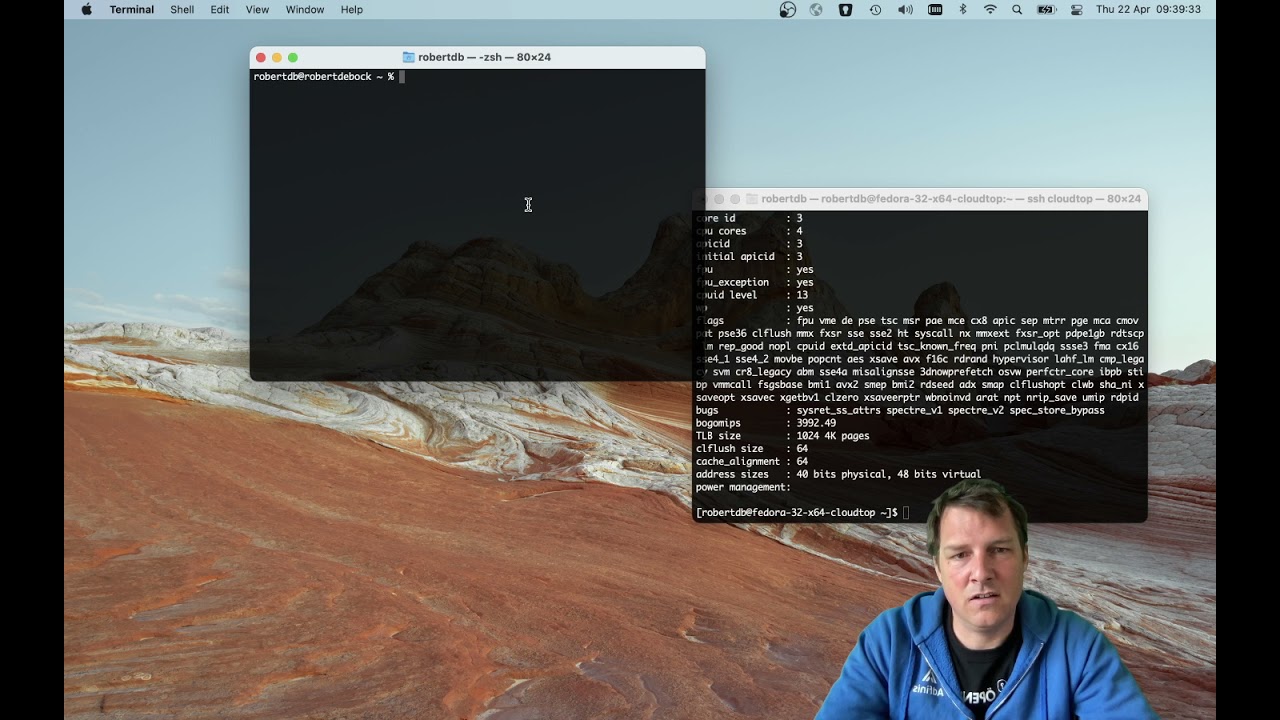Click the keyboard/memory icon in menu bar

coord(935,9)
